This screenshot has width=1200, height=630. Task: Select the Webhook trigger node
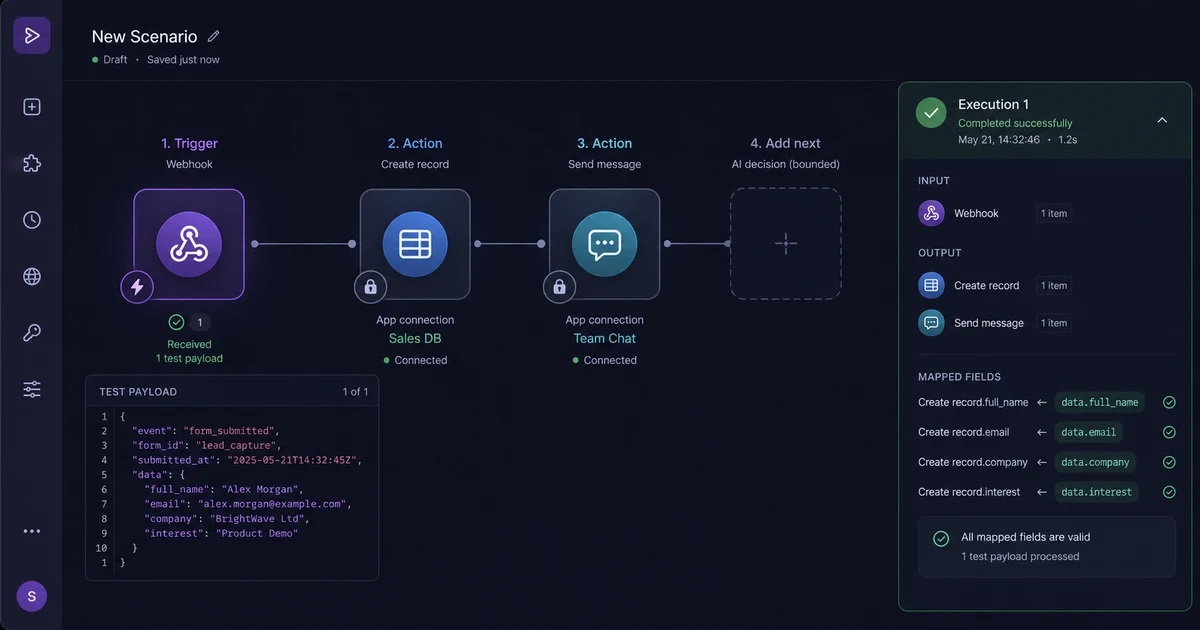189,244
